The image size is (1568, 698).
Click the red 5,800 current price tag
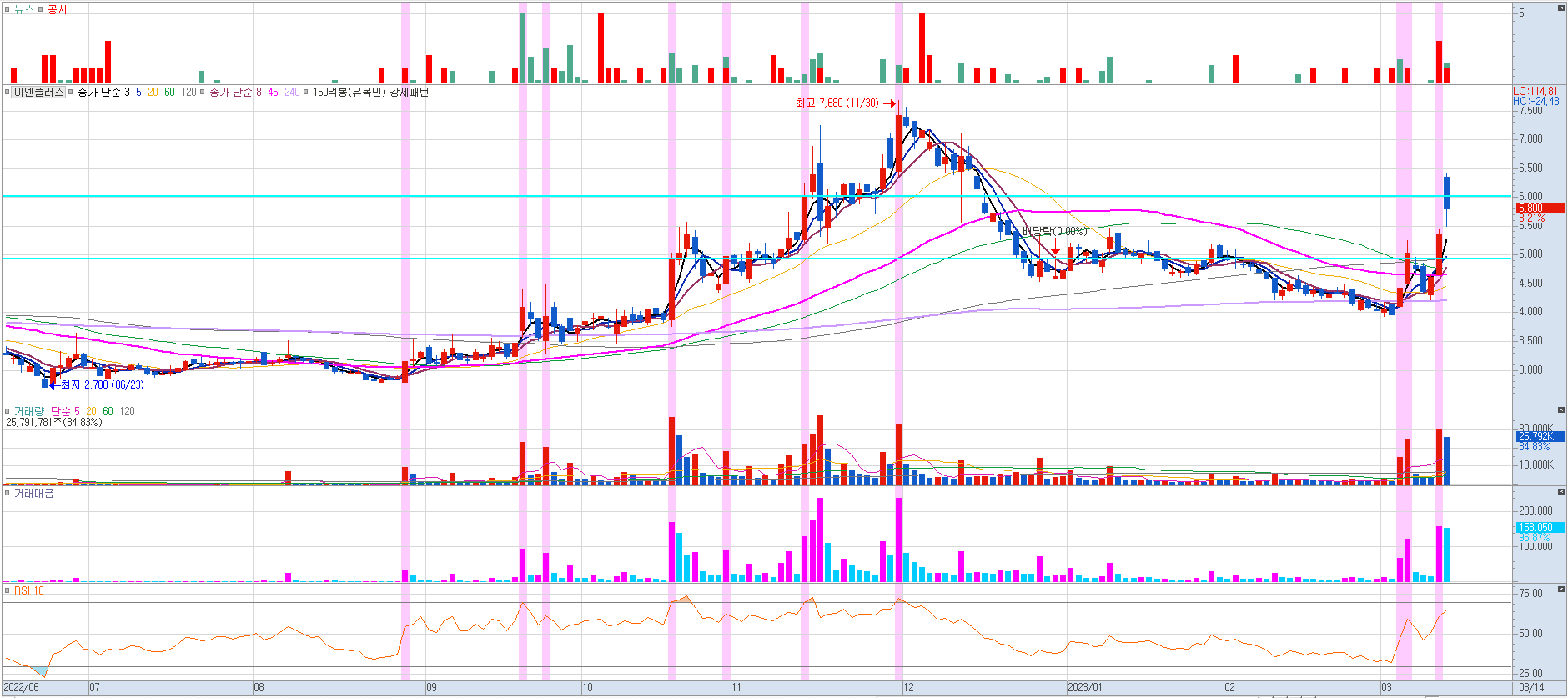click(x=1540, y=208)
